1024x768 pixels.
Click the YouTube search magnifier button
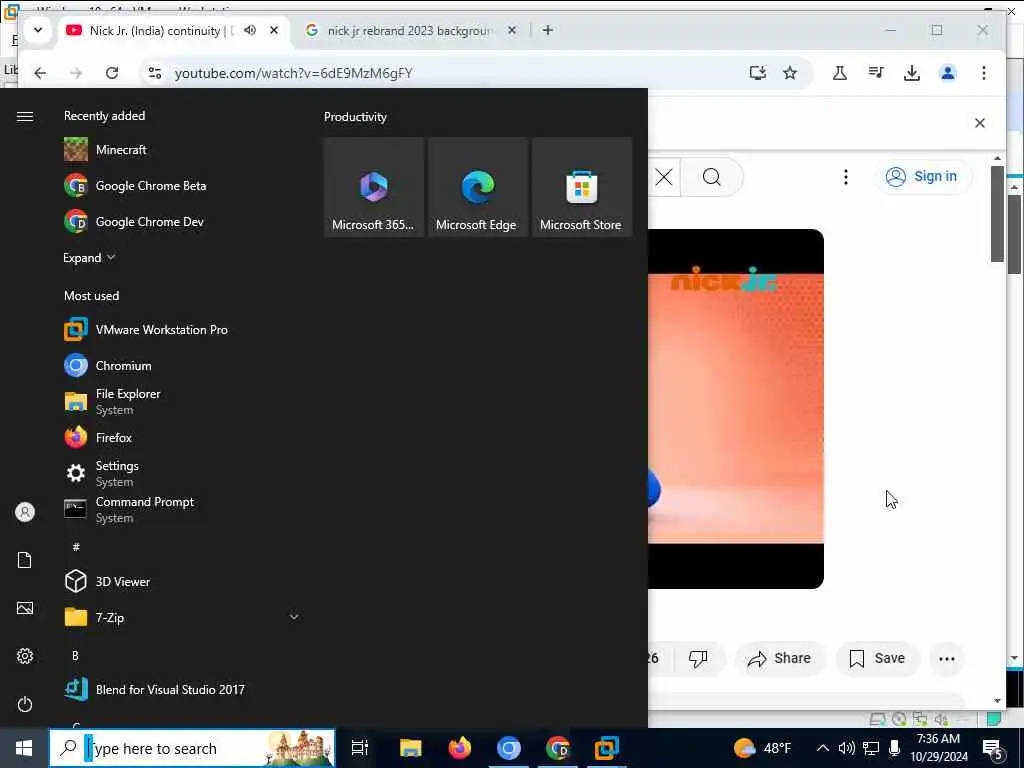712,177
